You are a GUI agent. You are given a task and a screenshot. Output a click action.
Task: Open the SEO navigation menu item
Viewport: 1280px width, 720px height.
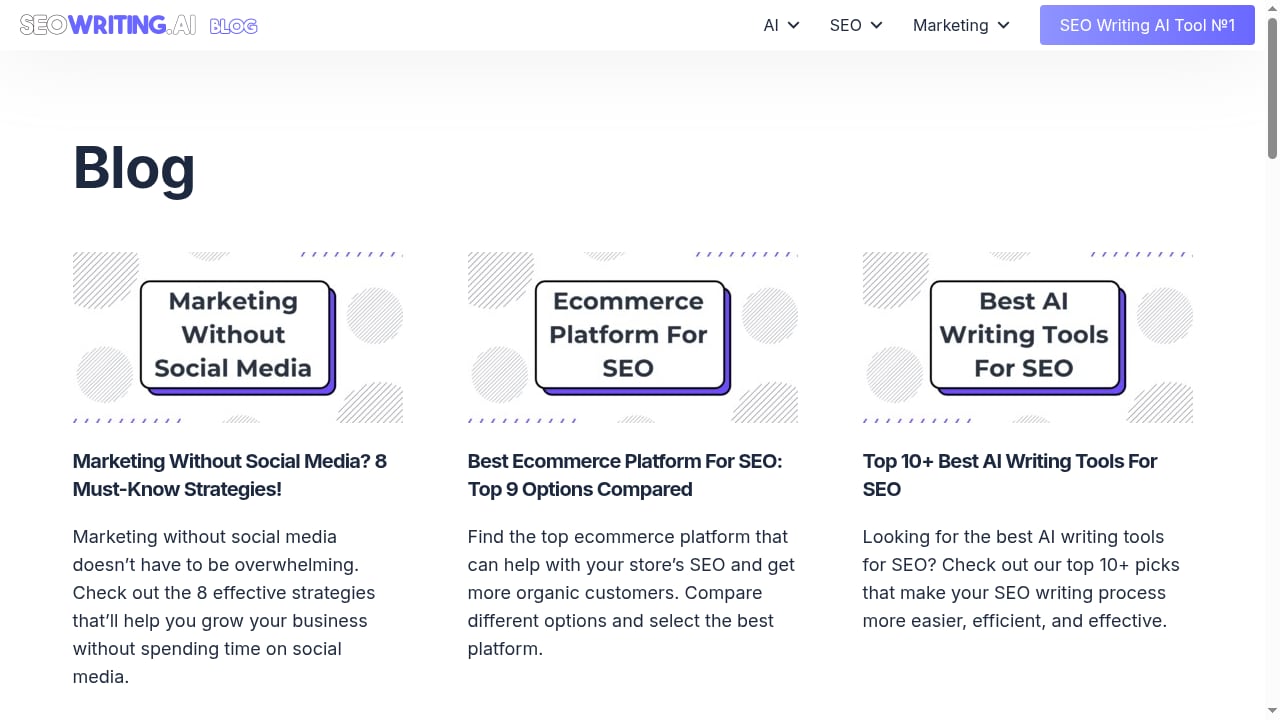(845, 25)
